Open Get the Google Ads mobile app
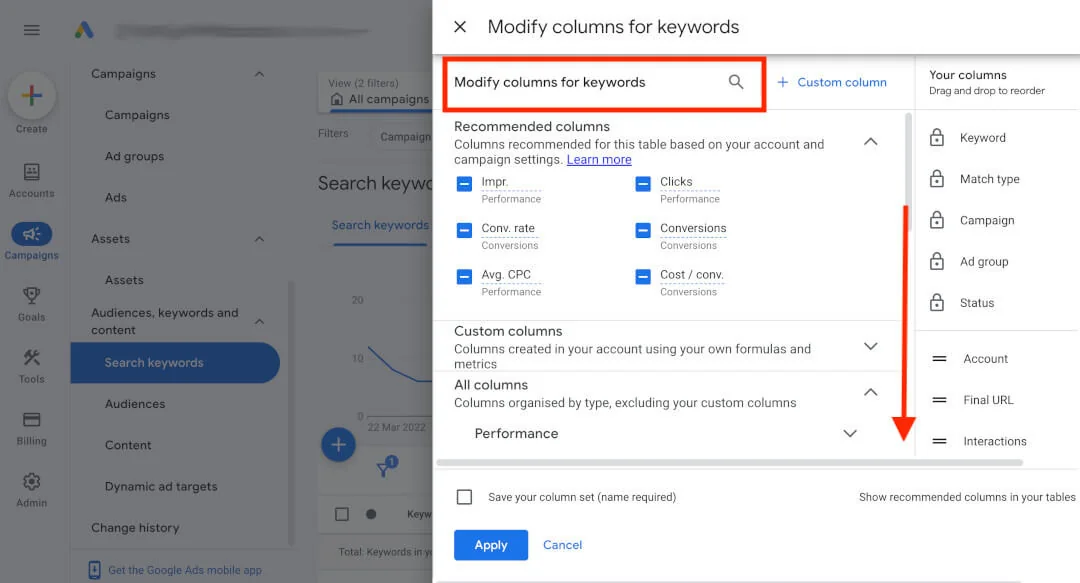The height and width of the screenshot is (583, 1080). [x=185, y=570]
